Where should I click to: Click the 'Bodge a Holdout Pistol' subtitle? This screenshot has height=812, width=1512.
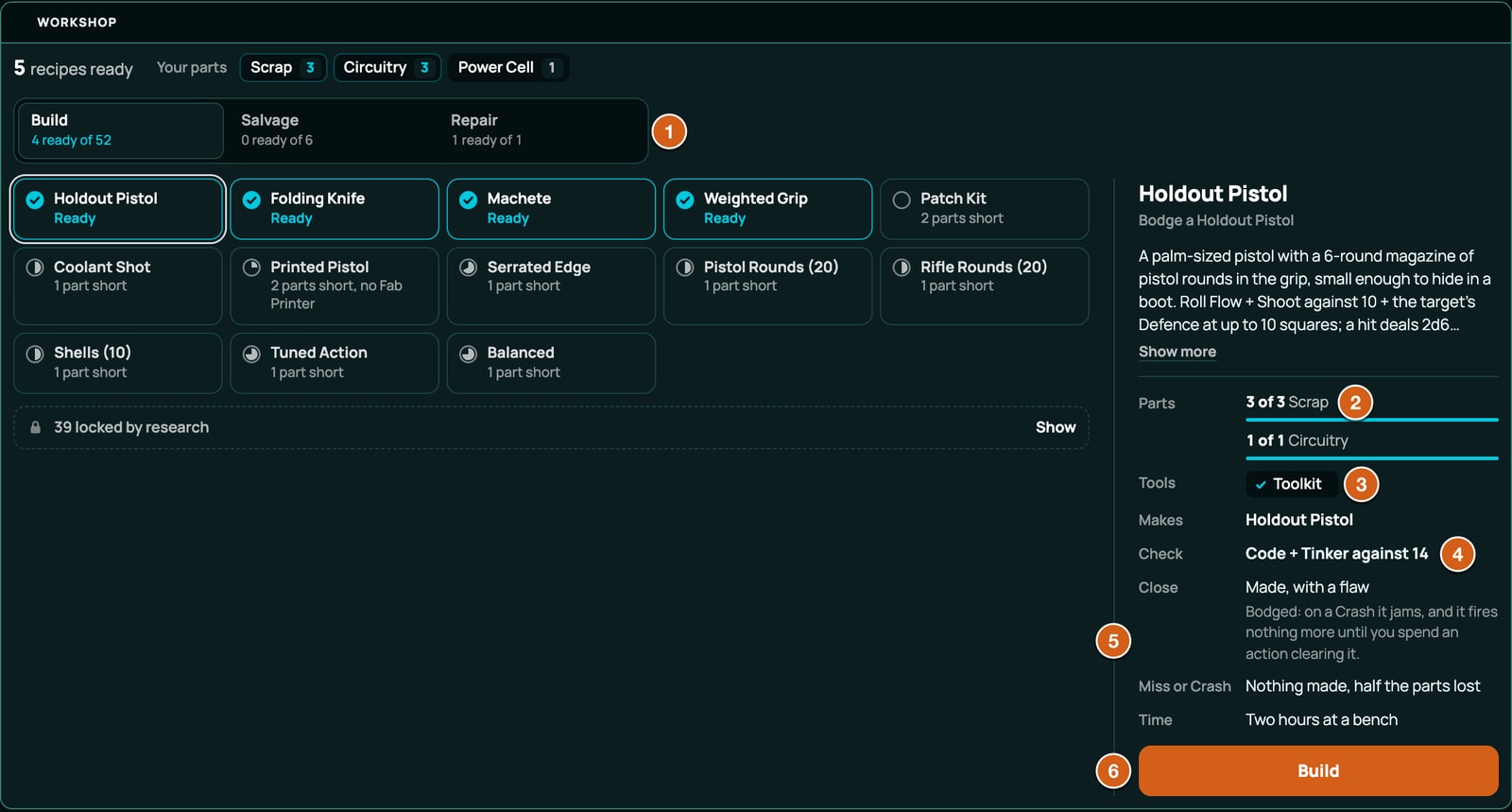[x=1216, y=220]
